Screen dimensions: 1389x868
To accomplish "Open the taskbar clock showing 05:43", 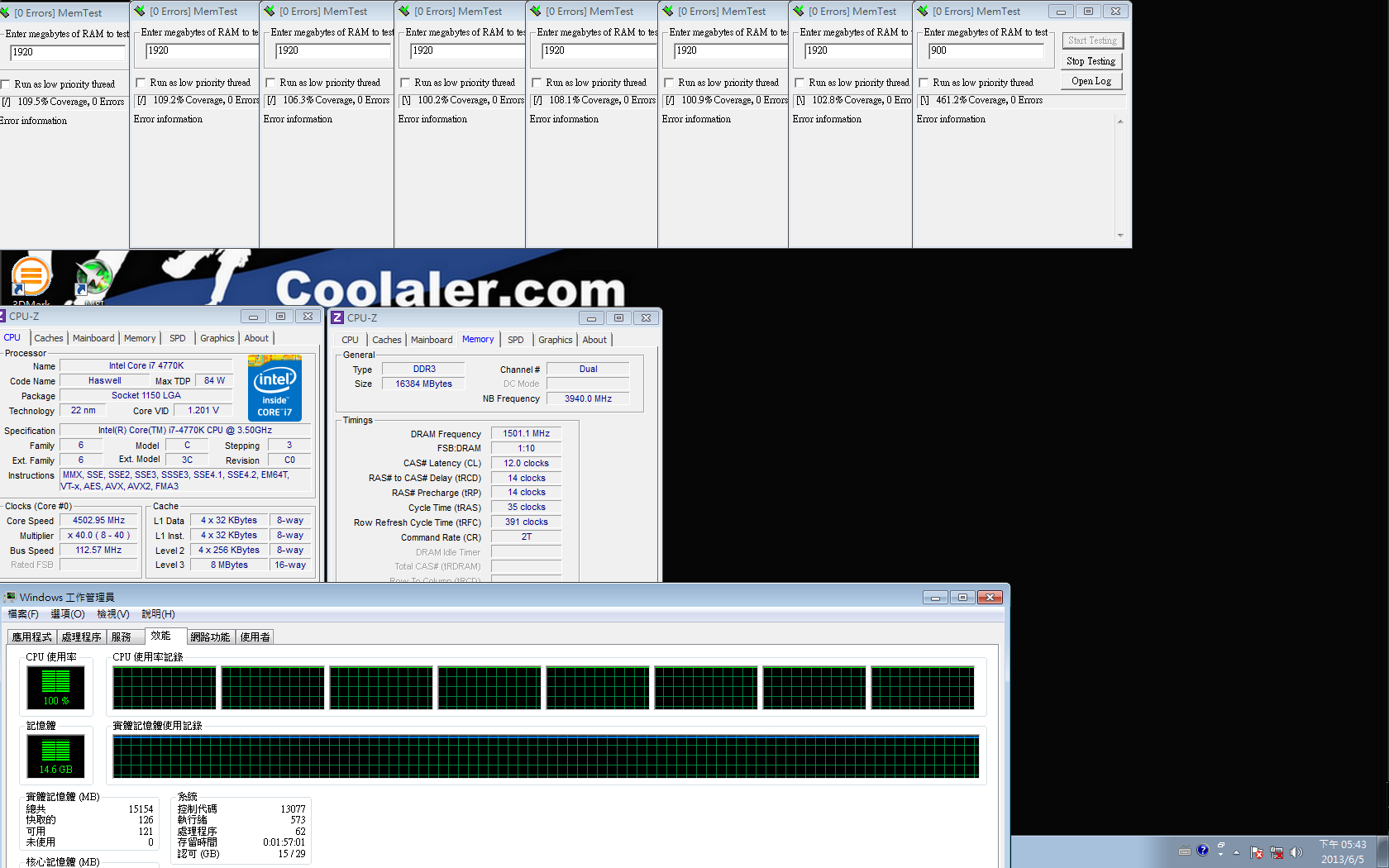I will [1343, 851].
